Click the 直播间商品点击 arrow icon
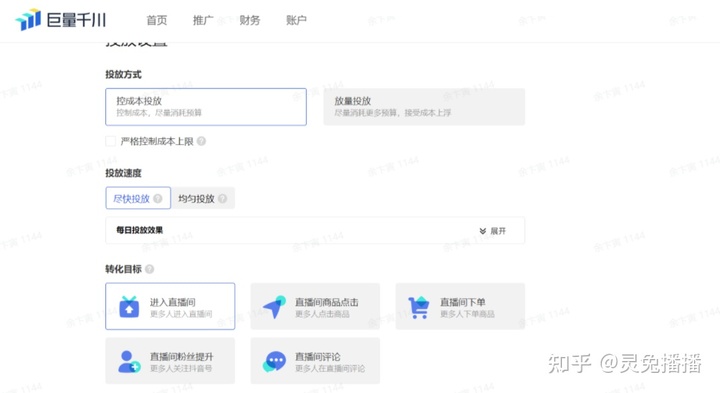 [x=274, y=307]
